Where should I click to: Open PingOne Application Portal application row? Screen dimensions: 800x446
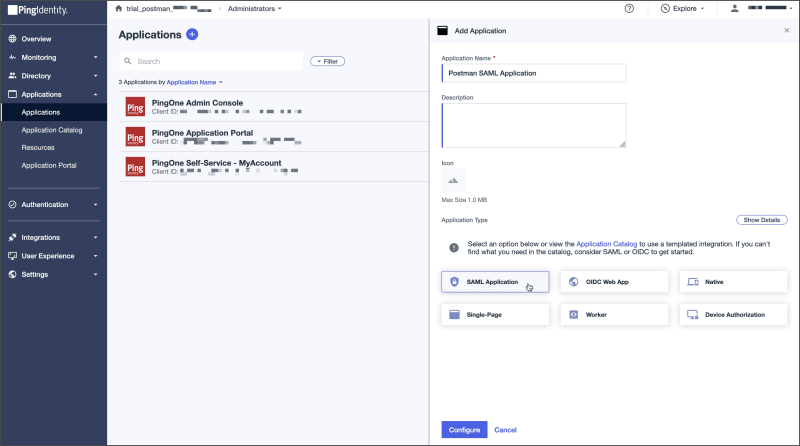274,137
